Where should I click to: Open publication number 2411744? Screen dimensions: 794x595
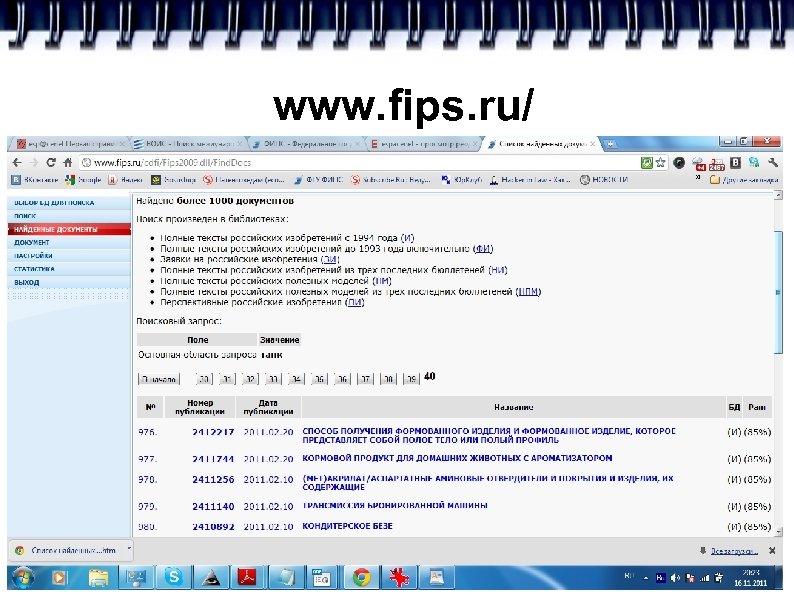213,459
